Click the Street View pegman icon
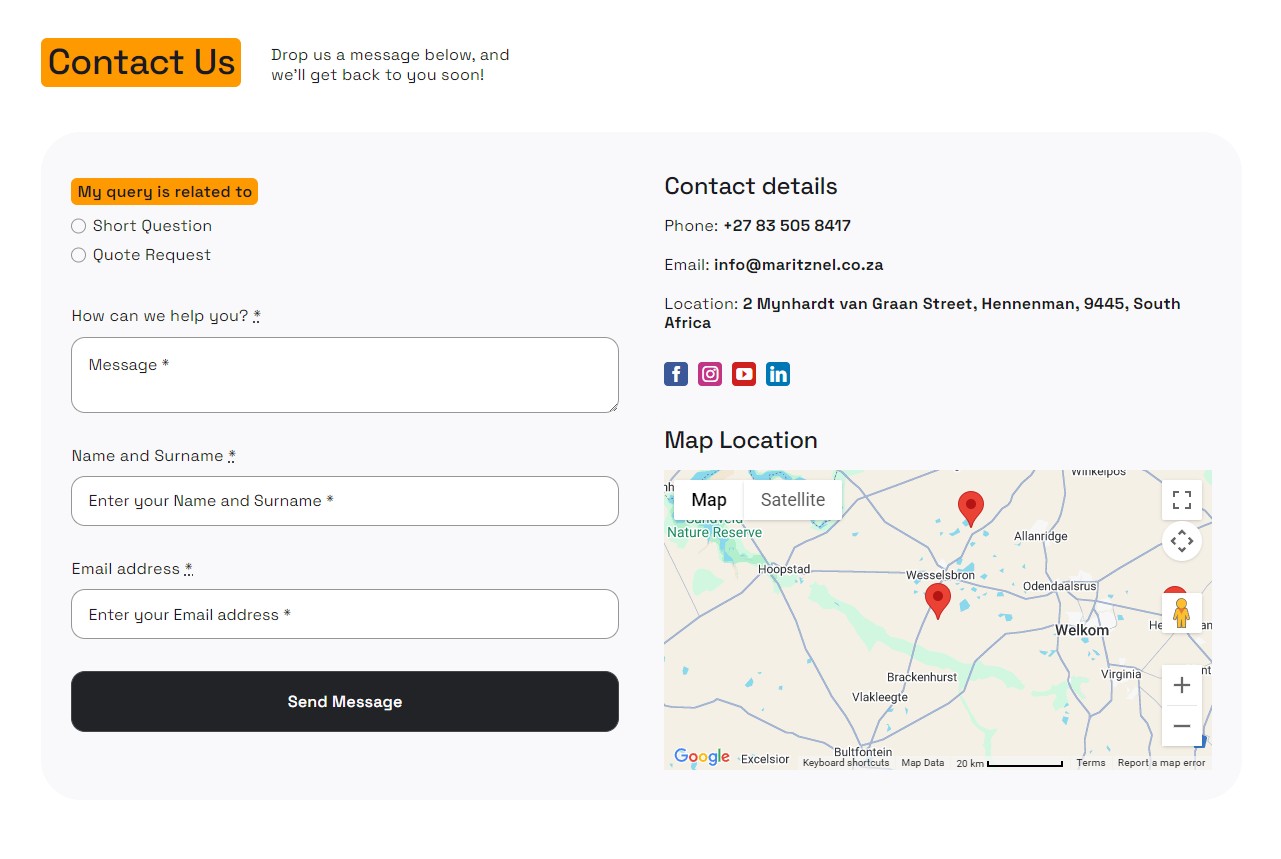Viewport: 1281px width, 859px height. click(x=1181, y=612)
